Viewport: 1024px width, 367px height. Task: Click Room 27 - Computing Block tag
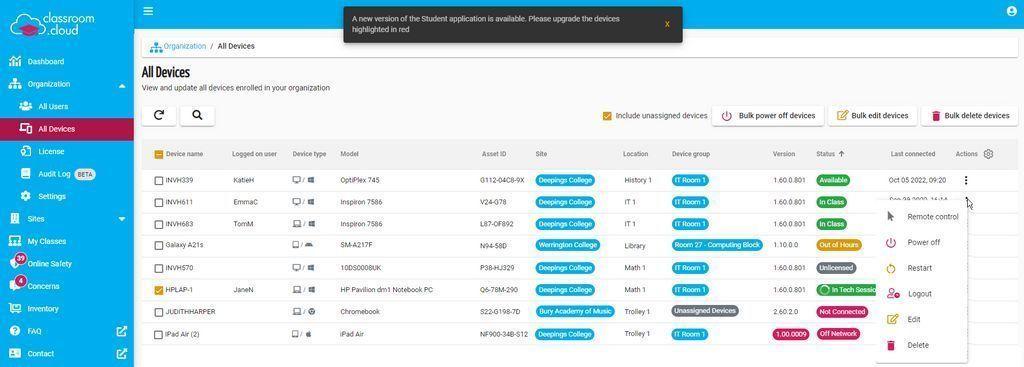(717, 246)
